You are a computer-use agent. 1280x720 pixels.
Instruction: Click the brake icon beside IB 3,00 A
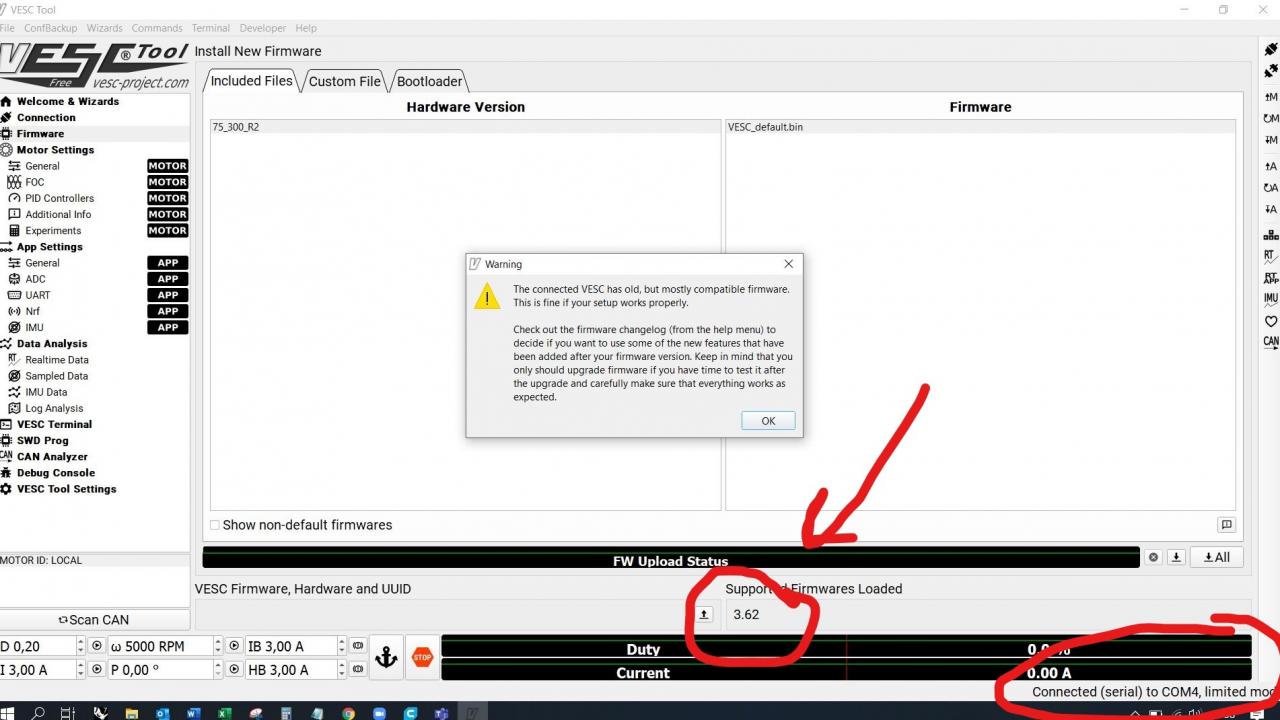pyautogui.click(x=358, y=646)
